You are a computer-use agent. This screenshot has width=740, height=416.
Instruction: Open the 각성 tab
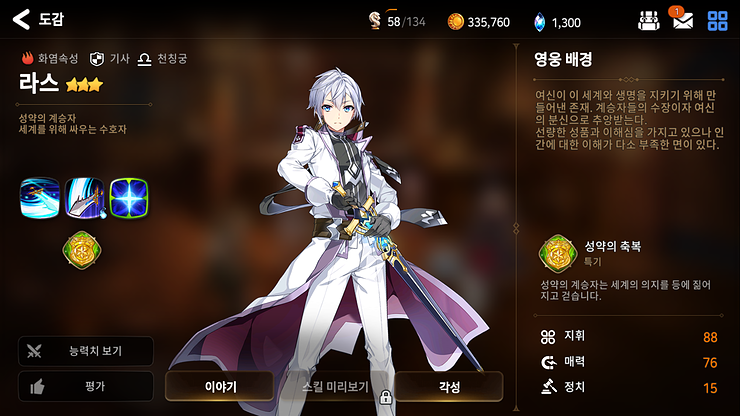[x=449, y=387]
